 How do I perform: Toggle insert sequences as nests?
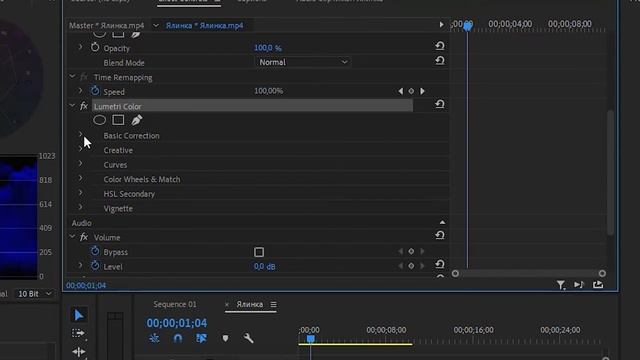tap(154, 338)
